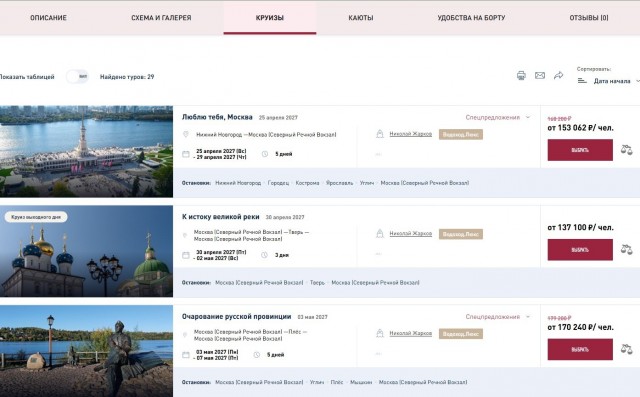Open Николай Жарков link in Очарование русской провинции

coord(410,333)
